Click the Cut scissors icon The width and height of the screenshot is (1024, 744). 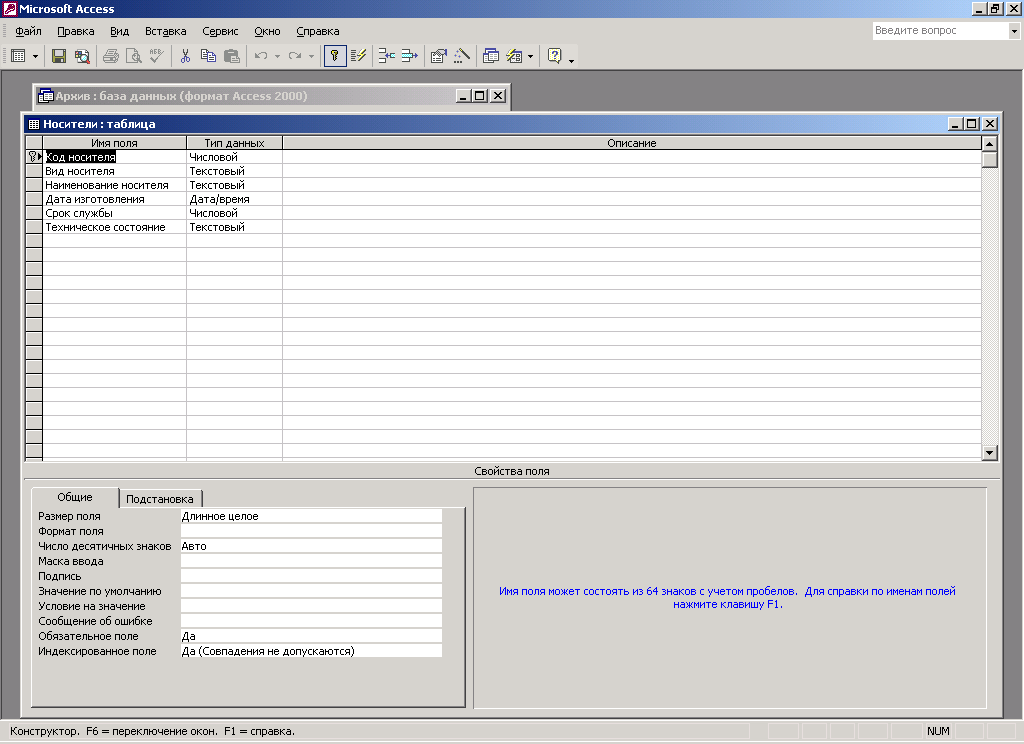pos(185,56)
